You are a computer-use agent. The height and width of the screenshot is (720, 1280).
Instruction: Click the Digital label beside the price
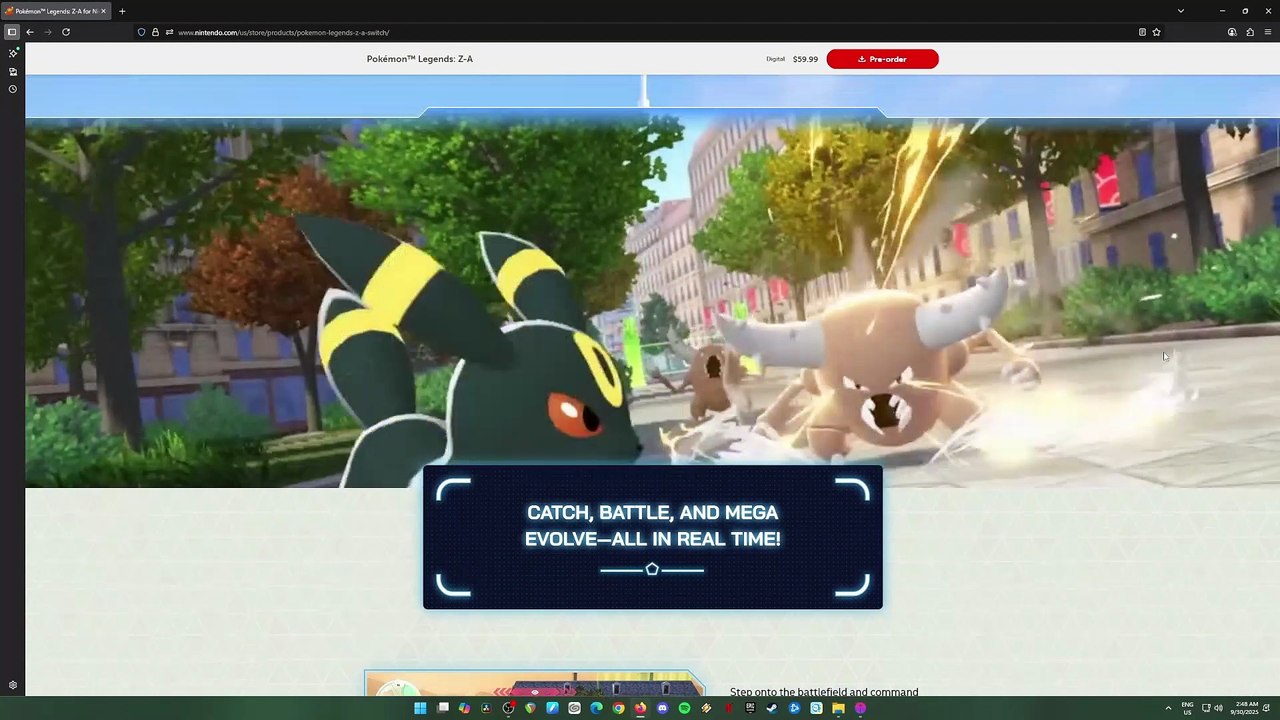coord(776,59)
